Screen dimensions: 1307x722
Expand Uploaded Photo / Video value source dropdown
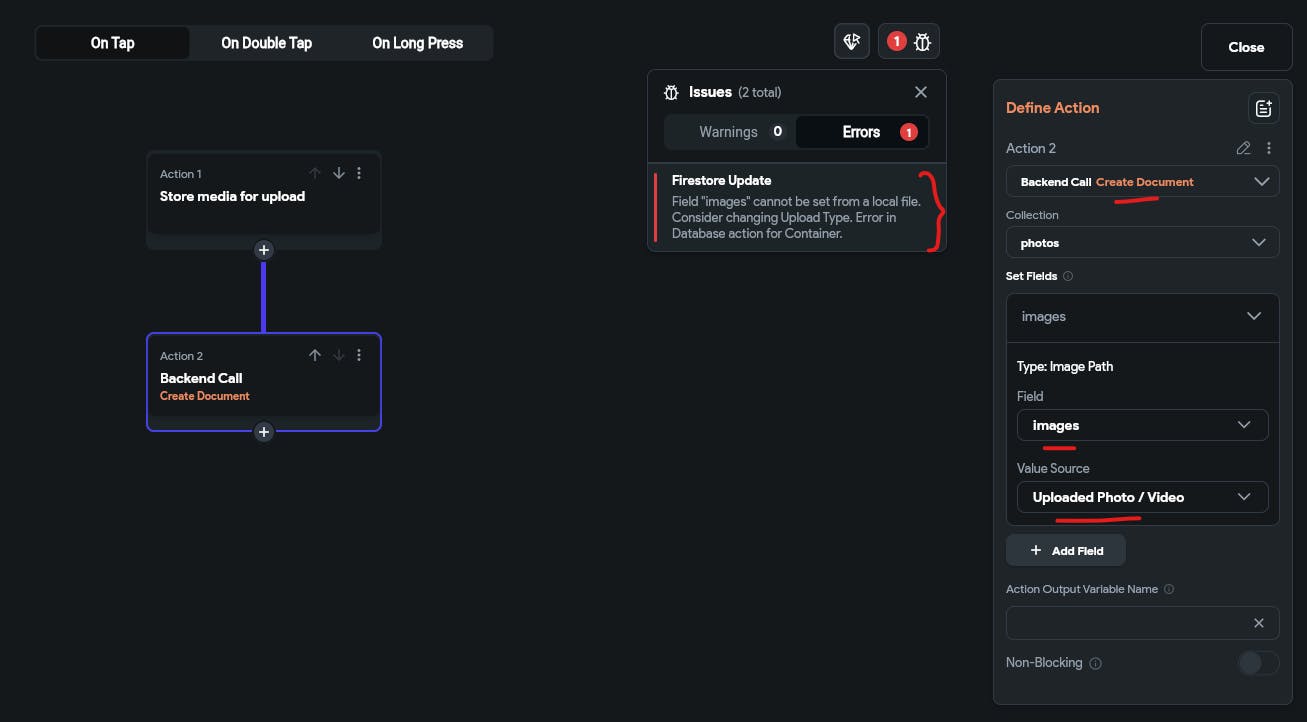(1142, 497)
